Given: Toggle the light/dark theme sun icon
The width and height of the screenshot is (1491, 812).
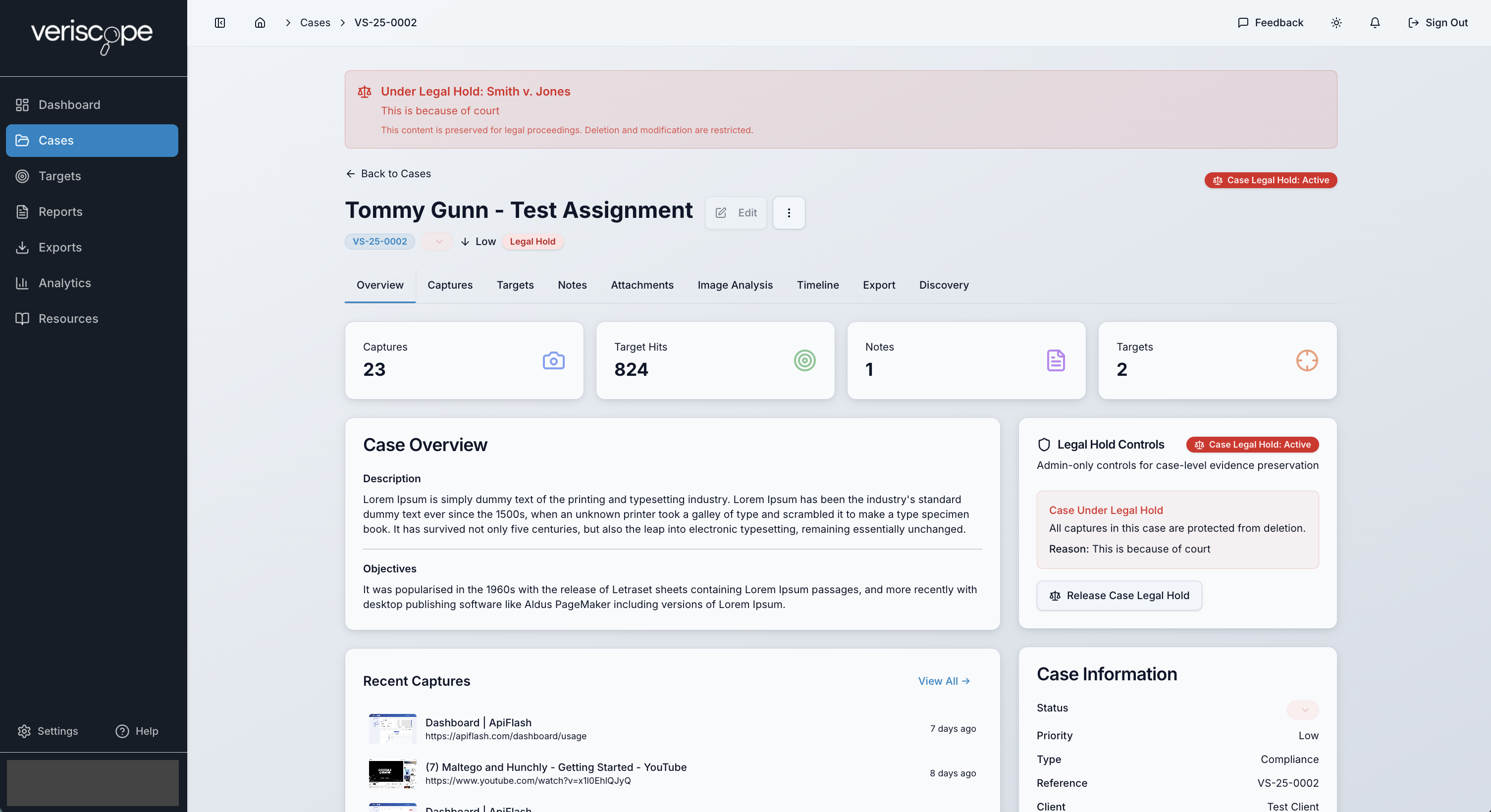Looking at the screenshot, I should pyautogui.click(x=1336, y=23).
